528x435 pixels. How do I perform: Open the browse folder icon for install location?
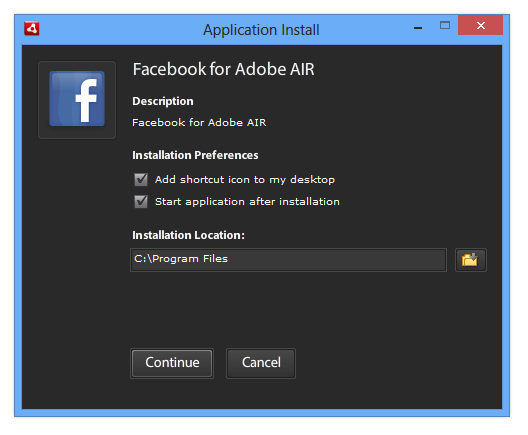pyautogui.click(x=470, y=260)
